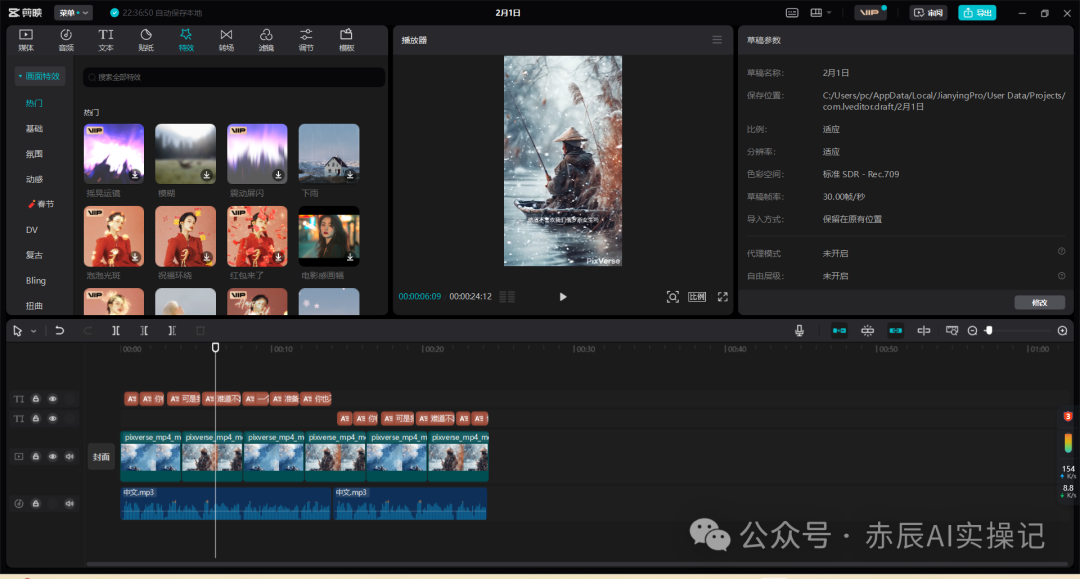The height and width of the screenshot is (579, 1080).
Task: Open the 转场 transitions panel
Action: [226, 40]
